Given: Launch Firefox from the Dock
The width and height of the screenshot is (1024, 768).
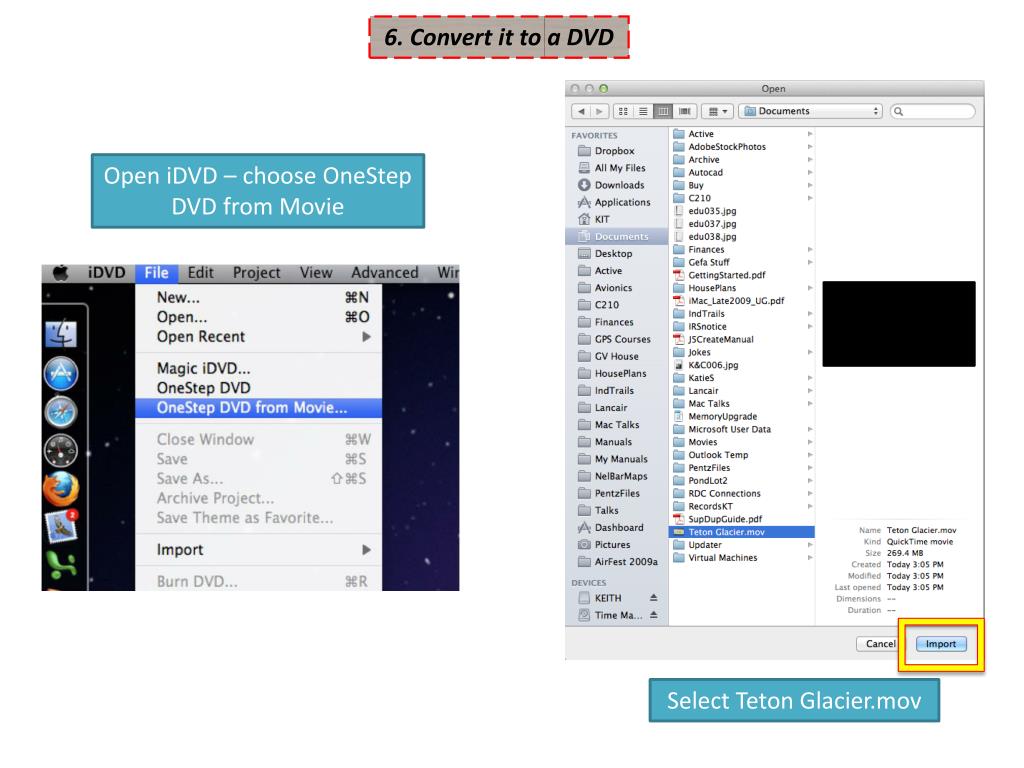Looking at the screenshot, I should 61,489.
